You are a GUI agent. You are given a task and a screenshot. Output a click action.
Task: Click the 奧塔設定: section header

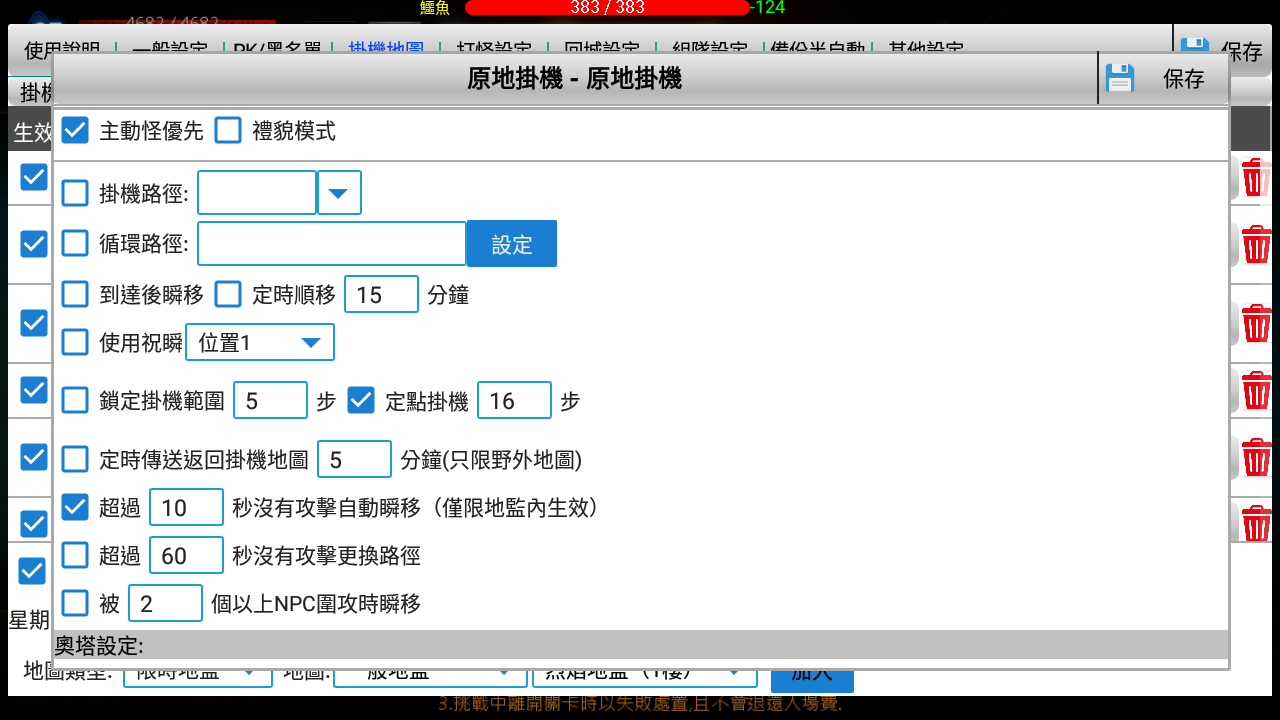pos(641,645)
